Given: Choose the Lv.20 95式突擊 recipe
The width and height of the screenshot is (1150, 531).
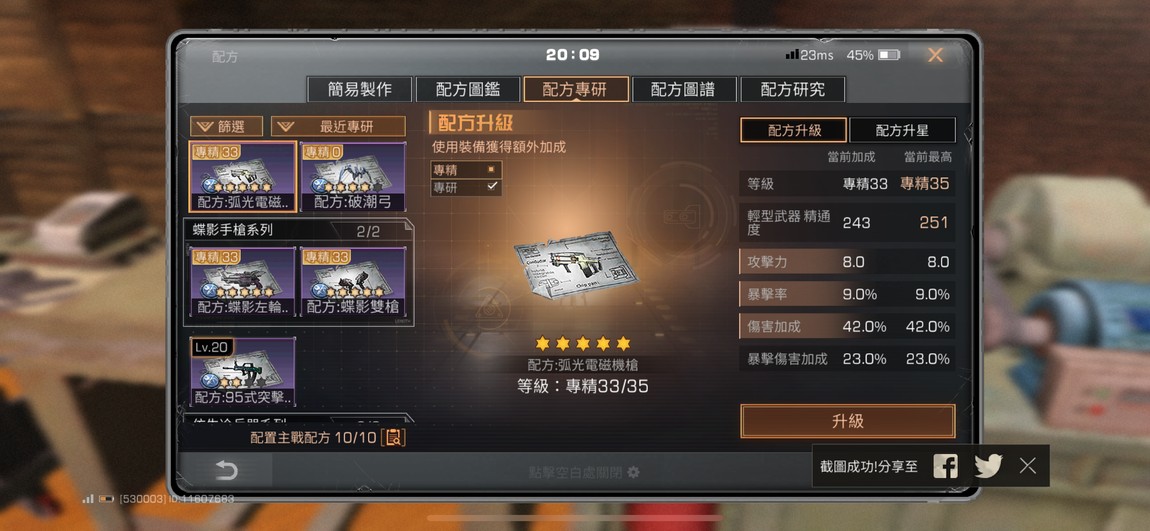Looking at the screenshot, I should pyautogui.click(x=243, y=373).
